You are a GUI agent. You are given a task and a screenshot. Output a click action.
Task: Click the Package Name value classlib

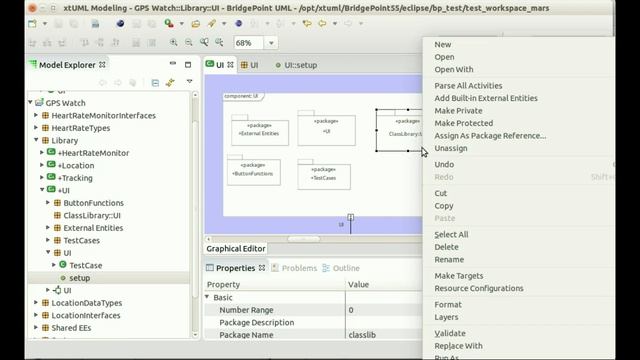click(x=362, y=335)
